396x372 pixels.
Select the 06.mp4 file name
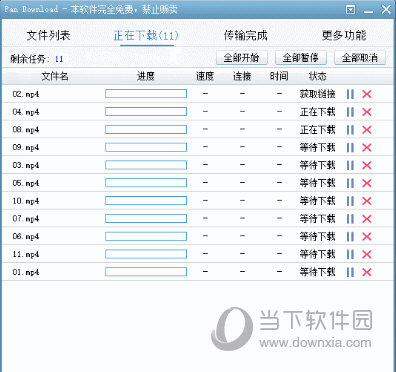(26, 237)
